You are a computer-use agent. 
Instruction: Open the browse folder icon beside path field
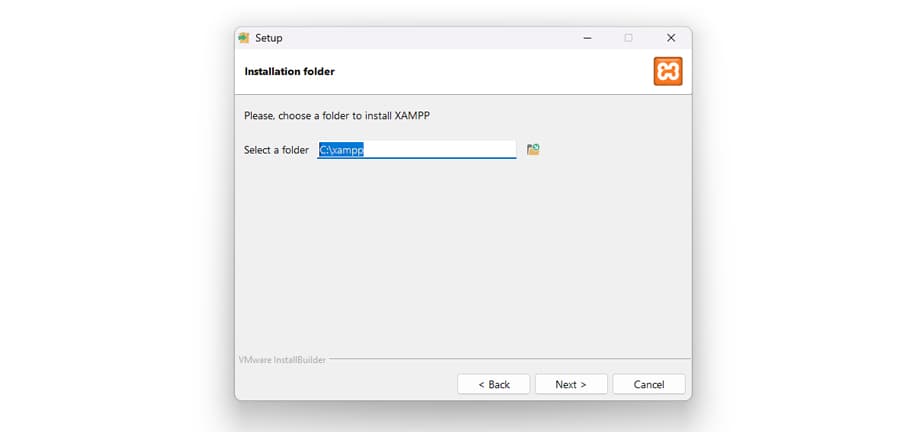coord(533,150)
